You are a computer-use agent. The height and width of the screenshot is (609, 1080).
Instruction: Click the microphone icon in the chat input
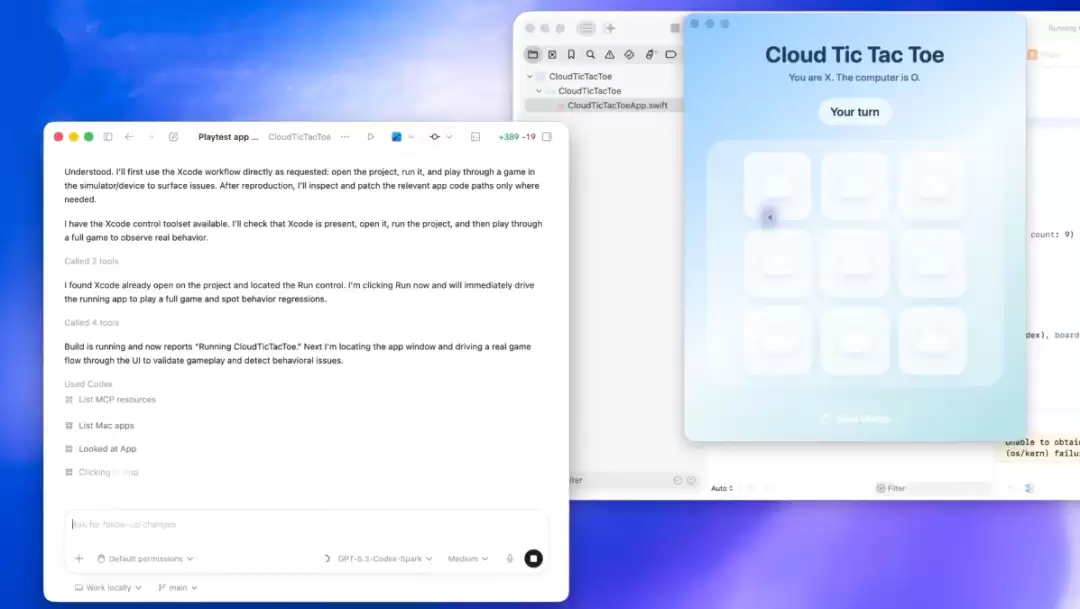pyautogui.click(x=510, y=558)
